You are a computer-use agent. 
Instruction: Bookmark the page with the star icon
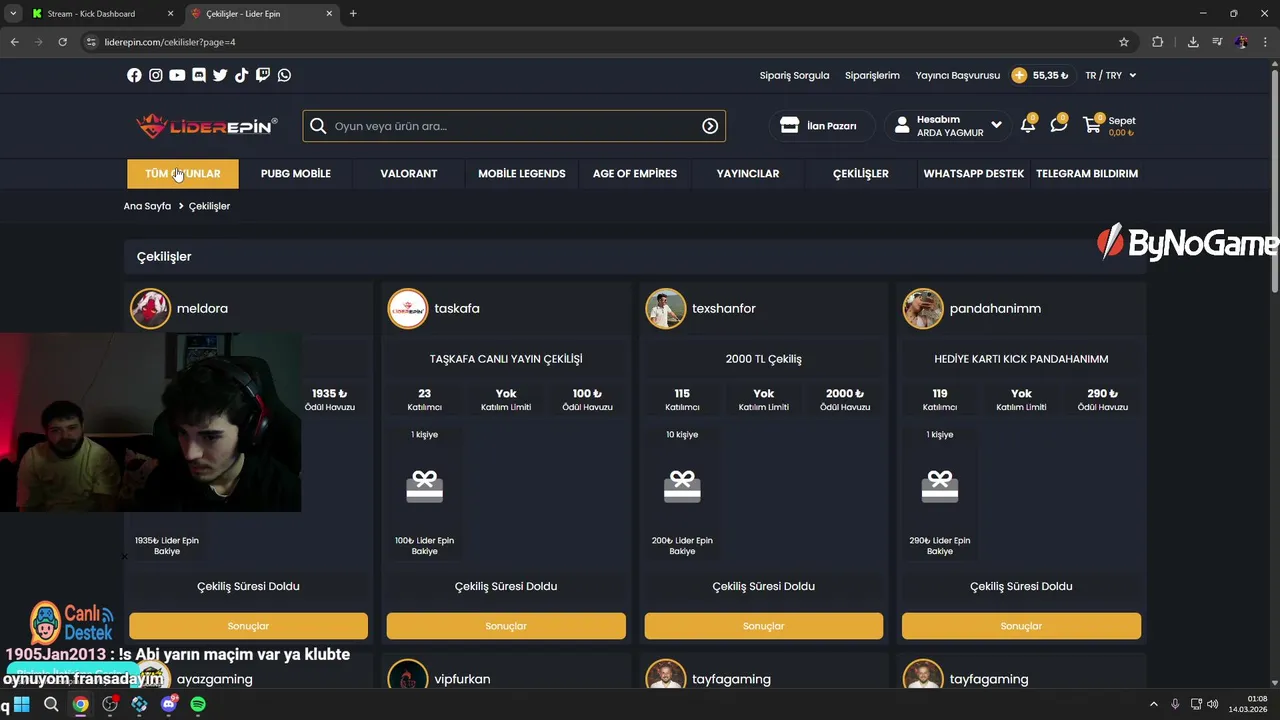[1124, 42]
